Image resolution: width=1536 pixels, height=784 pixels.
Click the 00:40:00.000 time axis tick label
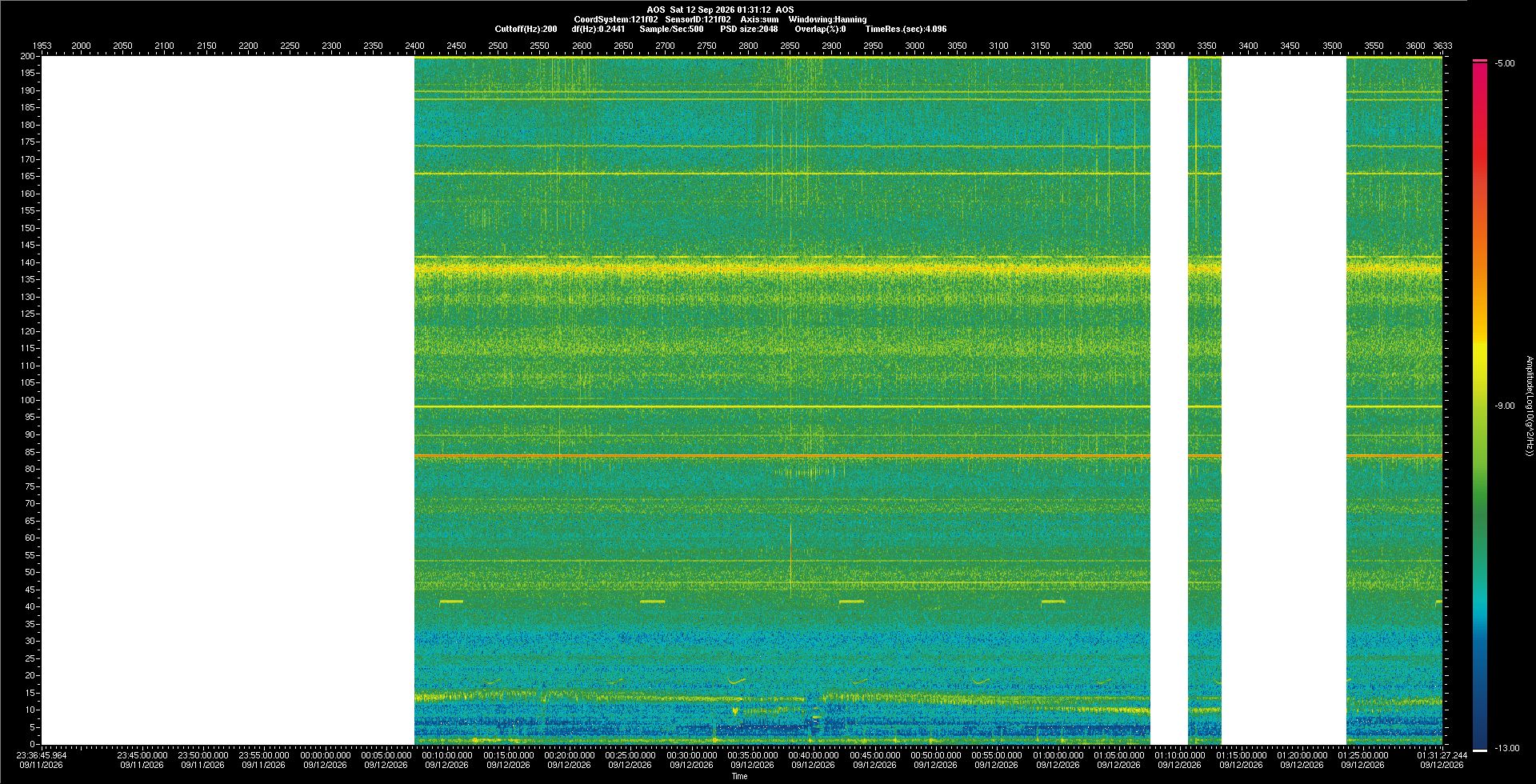point(814,755)
